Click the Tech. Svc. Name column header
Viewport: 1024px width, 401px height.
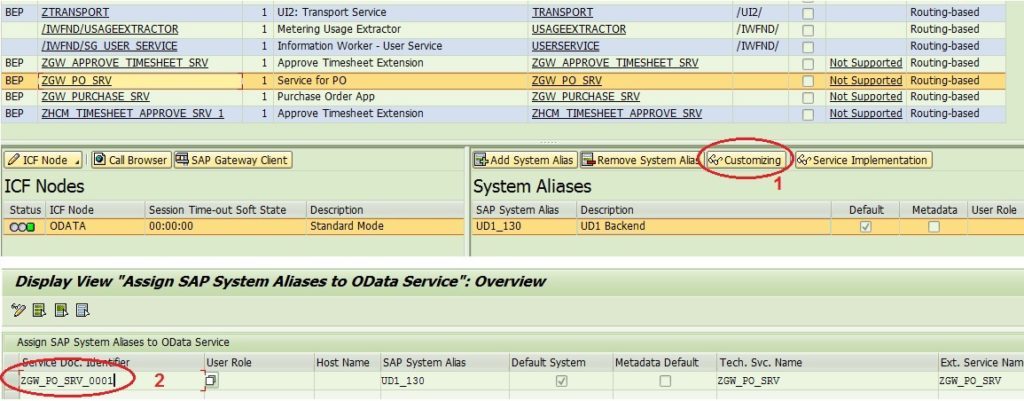point(825,362)
